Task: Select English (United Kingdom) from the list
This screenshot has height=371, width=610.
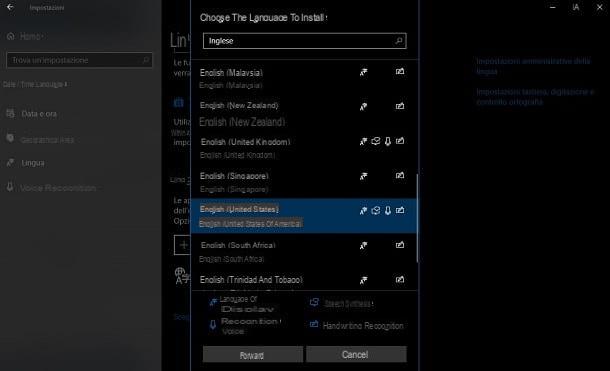Action: [303, 148]
